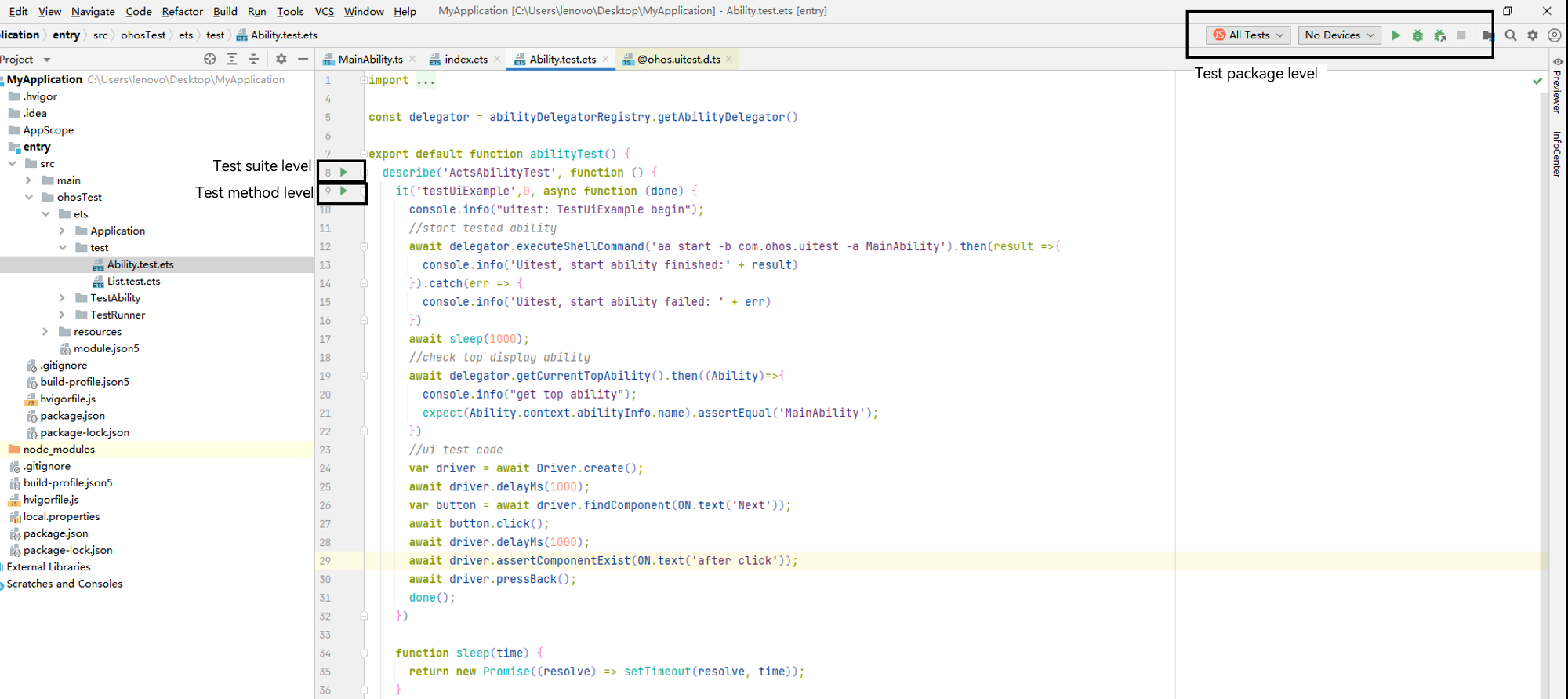Expand all items in Project panel

coord(231,59)
